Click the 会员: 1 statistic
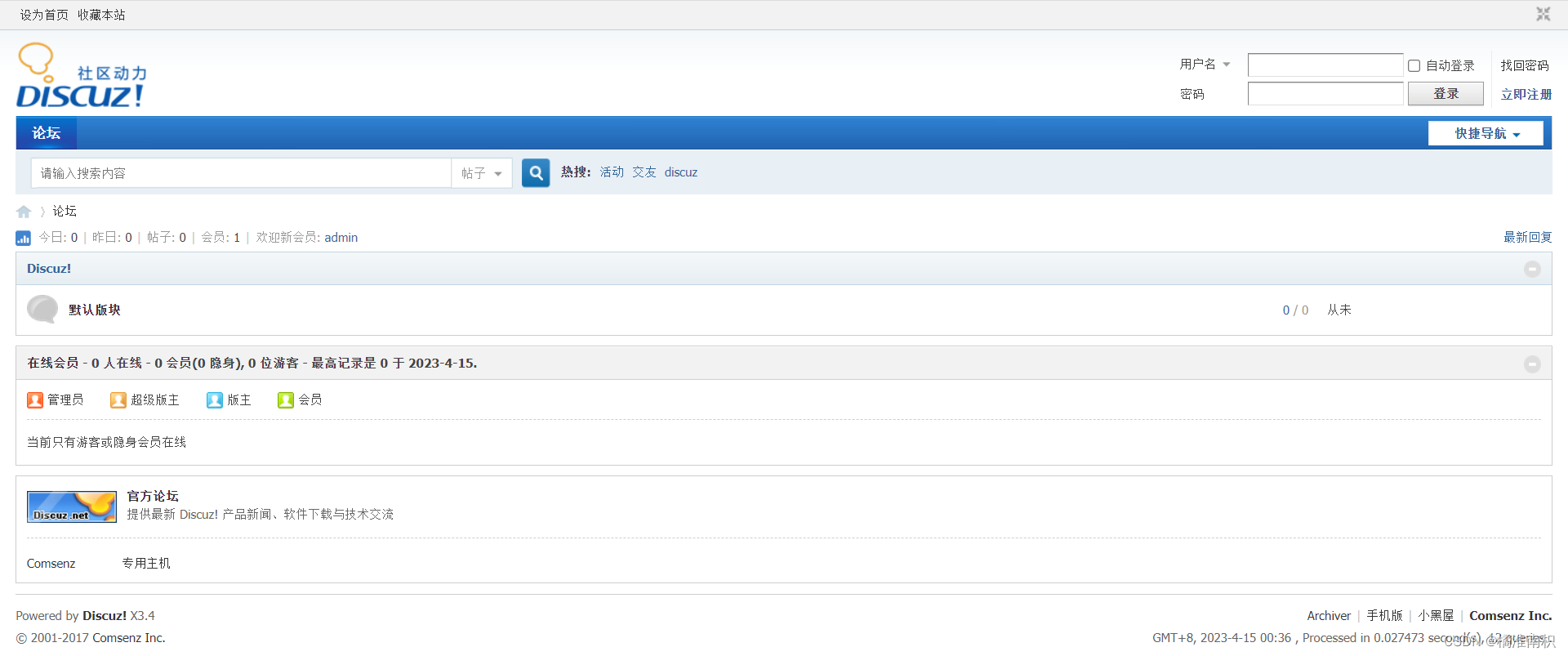The width and height of the screenshot is (1568, 656). 220,238
